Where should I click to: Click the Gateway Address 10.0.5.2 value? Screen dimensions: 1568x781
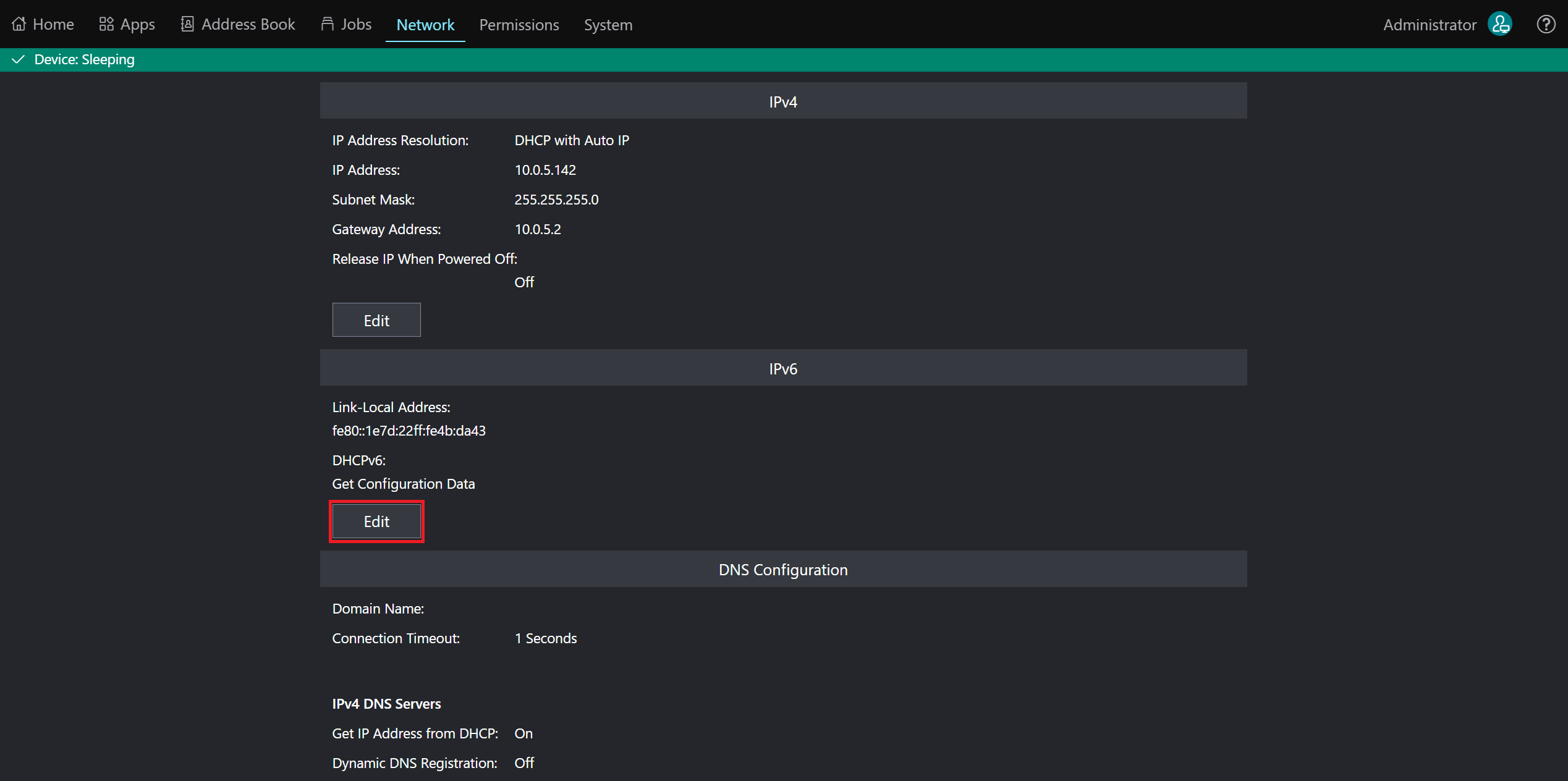[x=538, y=229]
